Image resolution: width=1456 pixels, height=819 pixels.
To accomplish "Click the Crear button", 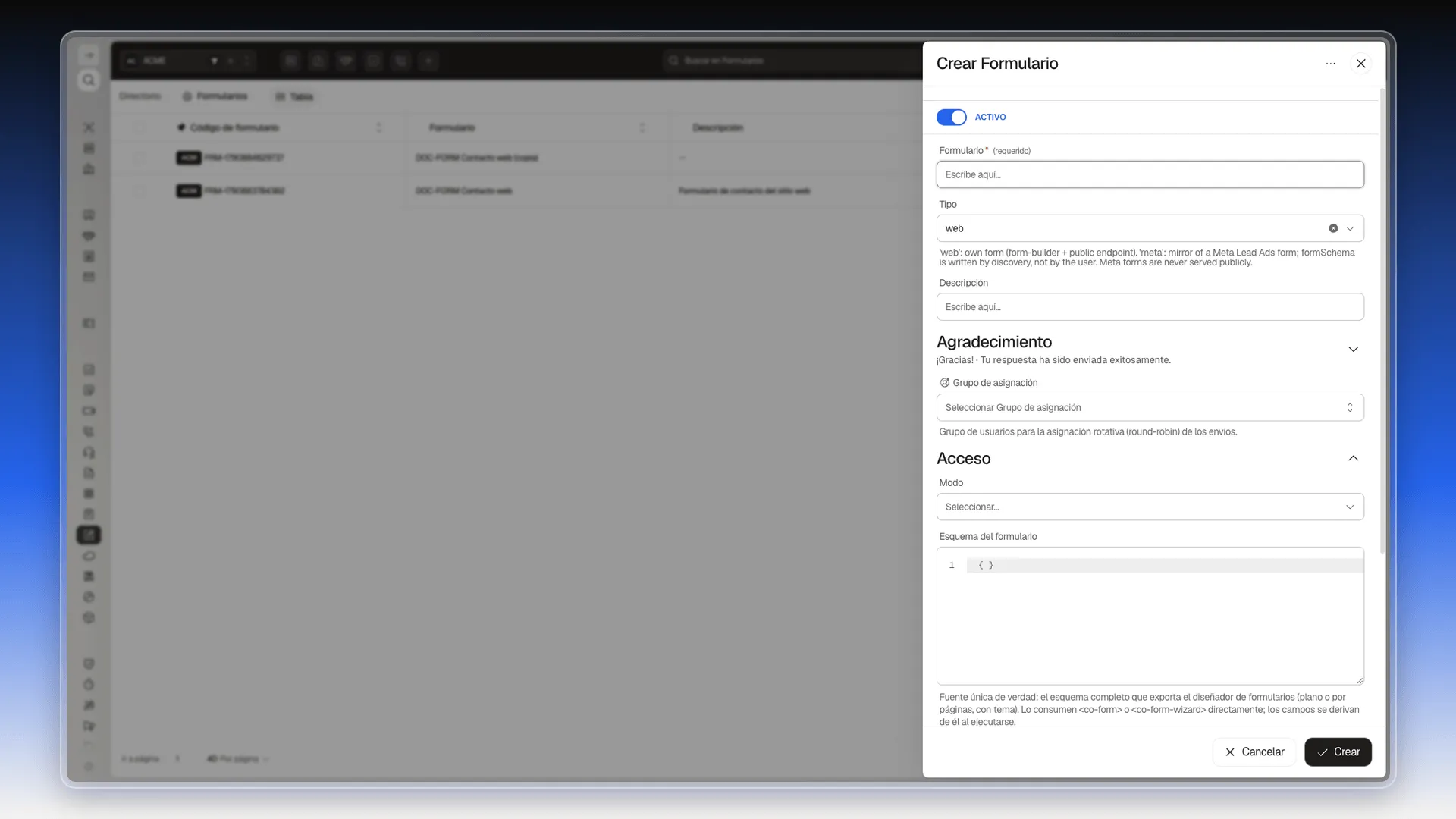I will pos(1338,752).
